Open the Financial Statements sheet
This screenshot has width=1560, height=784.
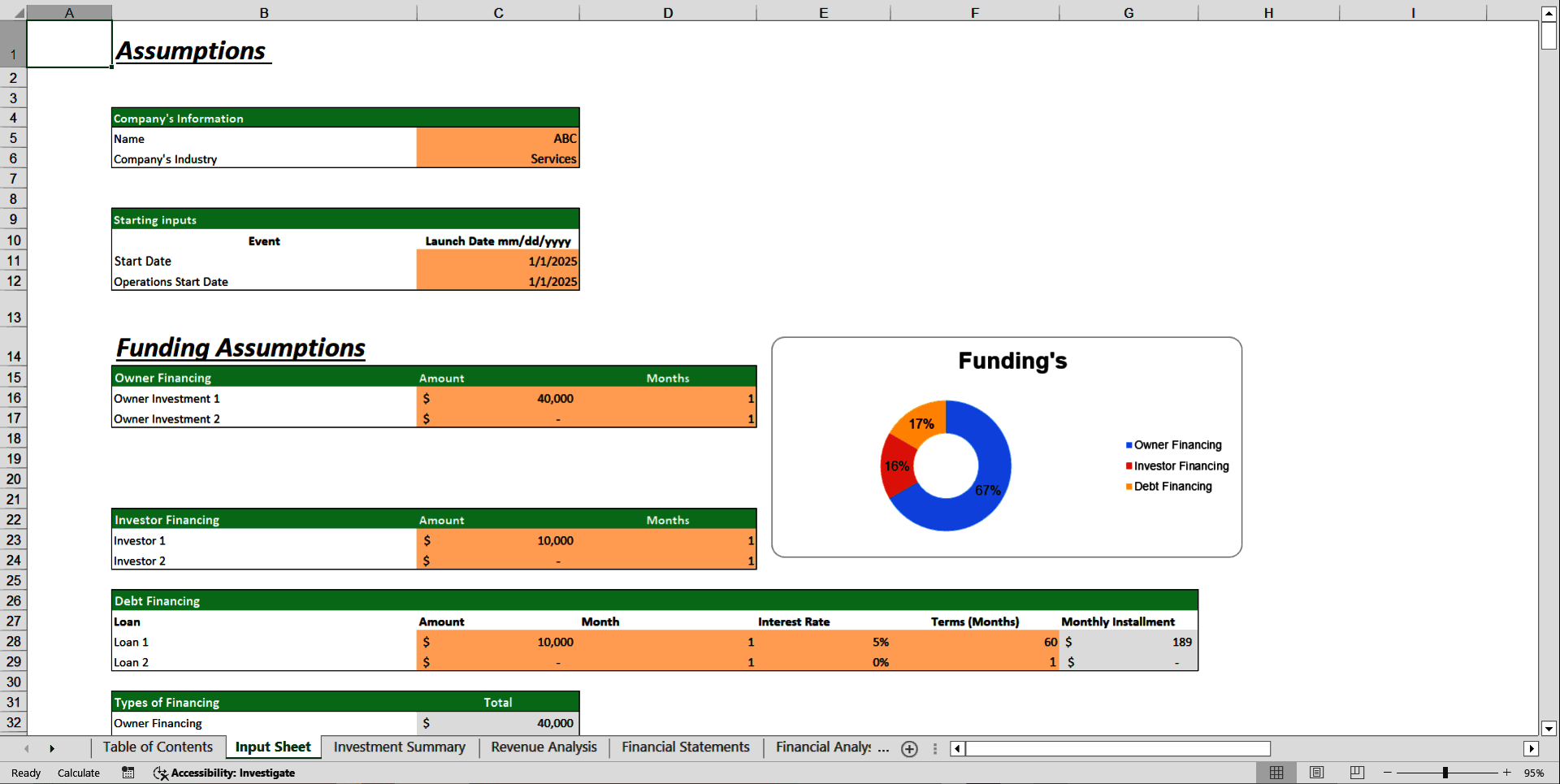[685, 747]
